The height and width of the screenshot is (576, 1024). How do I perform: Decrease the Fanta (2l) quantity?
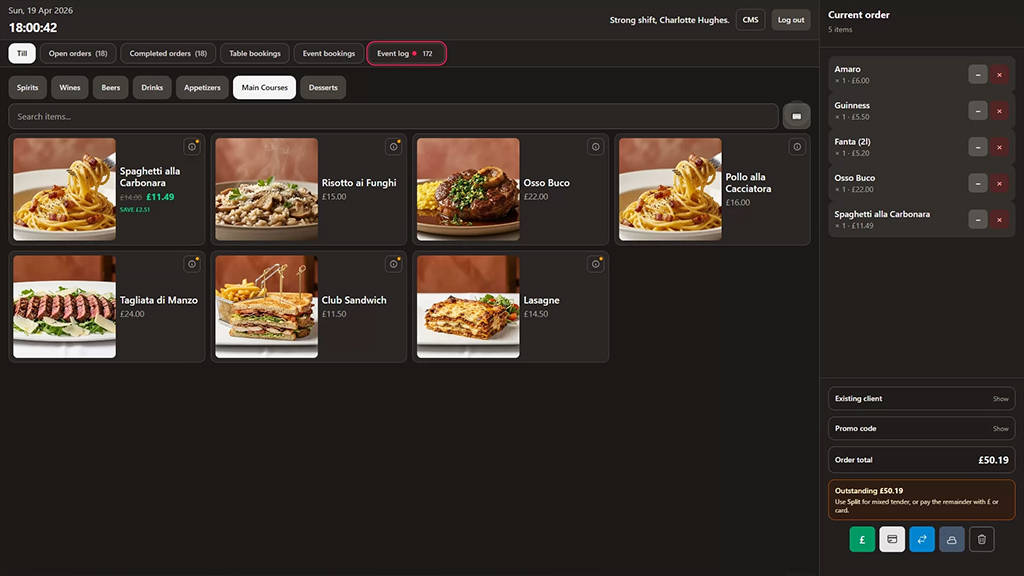click(x=978, y=147)
